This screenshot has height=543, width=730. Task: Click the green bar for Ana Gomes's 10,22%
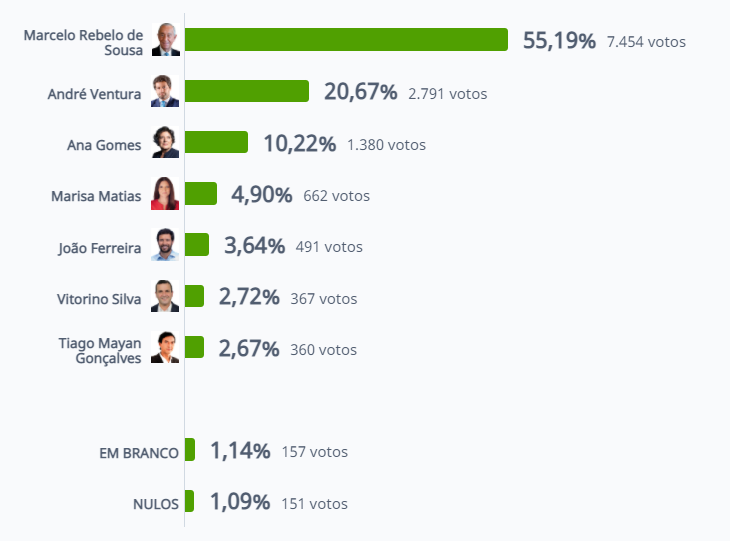tap(216, 142)
